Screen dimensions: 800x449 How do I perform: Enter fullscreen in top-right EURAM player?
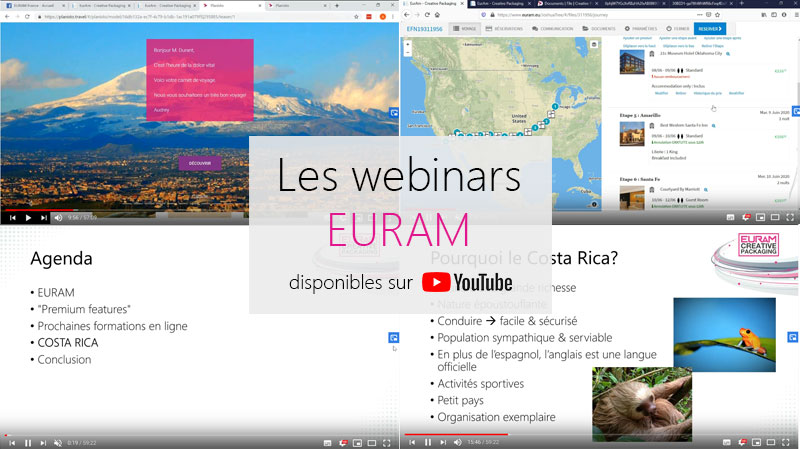pyautogui.click(x=790, y=217)
